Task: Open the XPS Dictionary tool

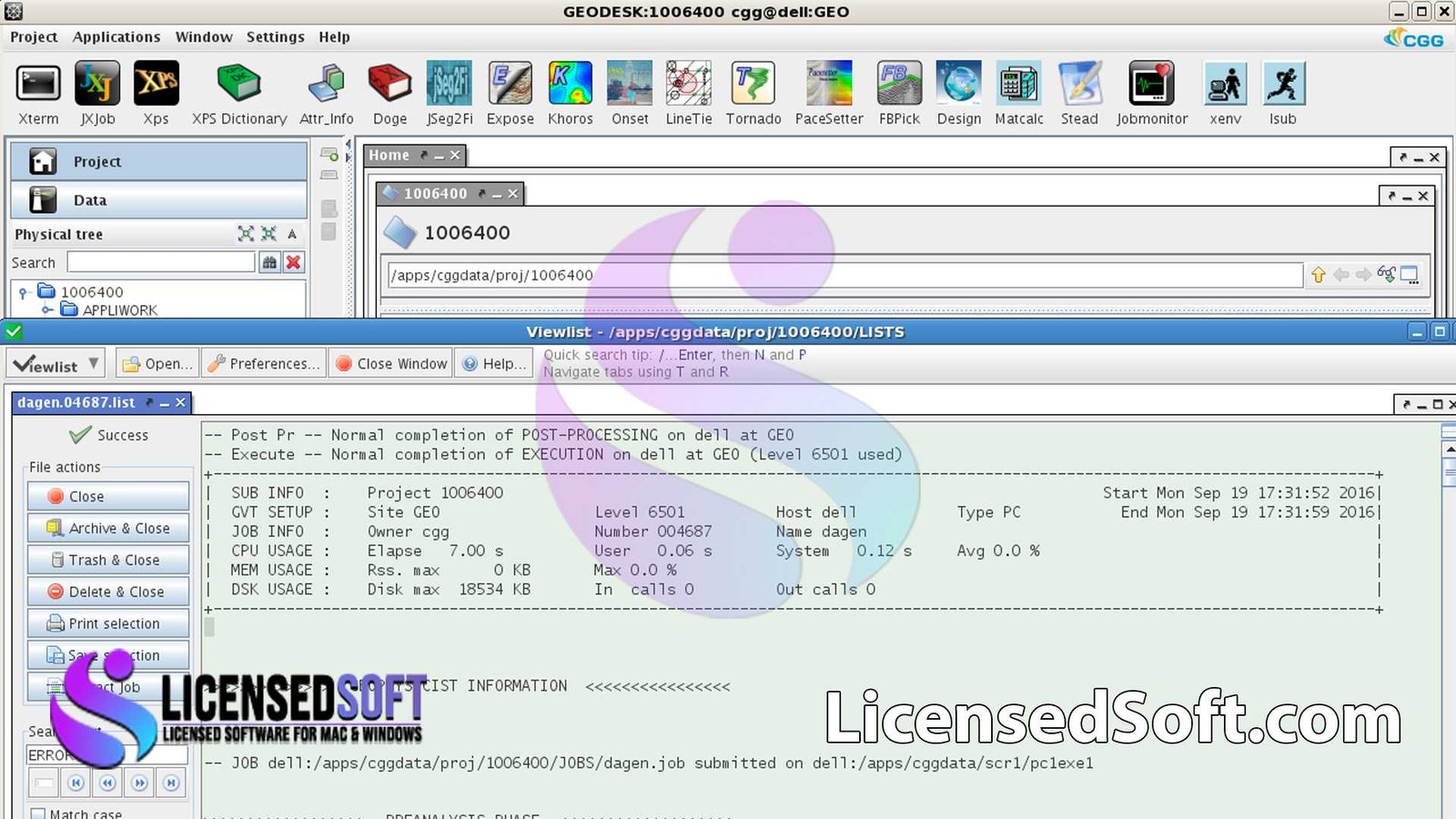Action: pos(239,93)
